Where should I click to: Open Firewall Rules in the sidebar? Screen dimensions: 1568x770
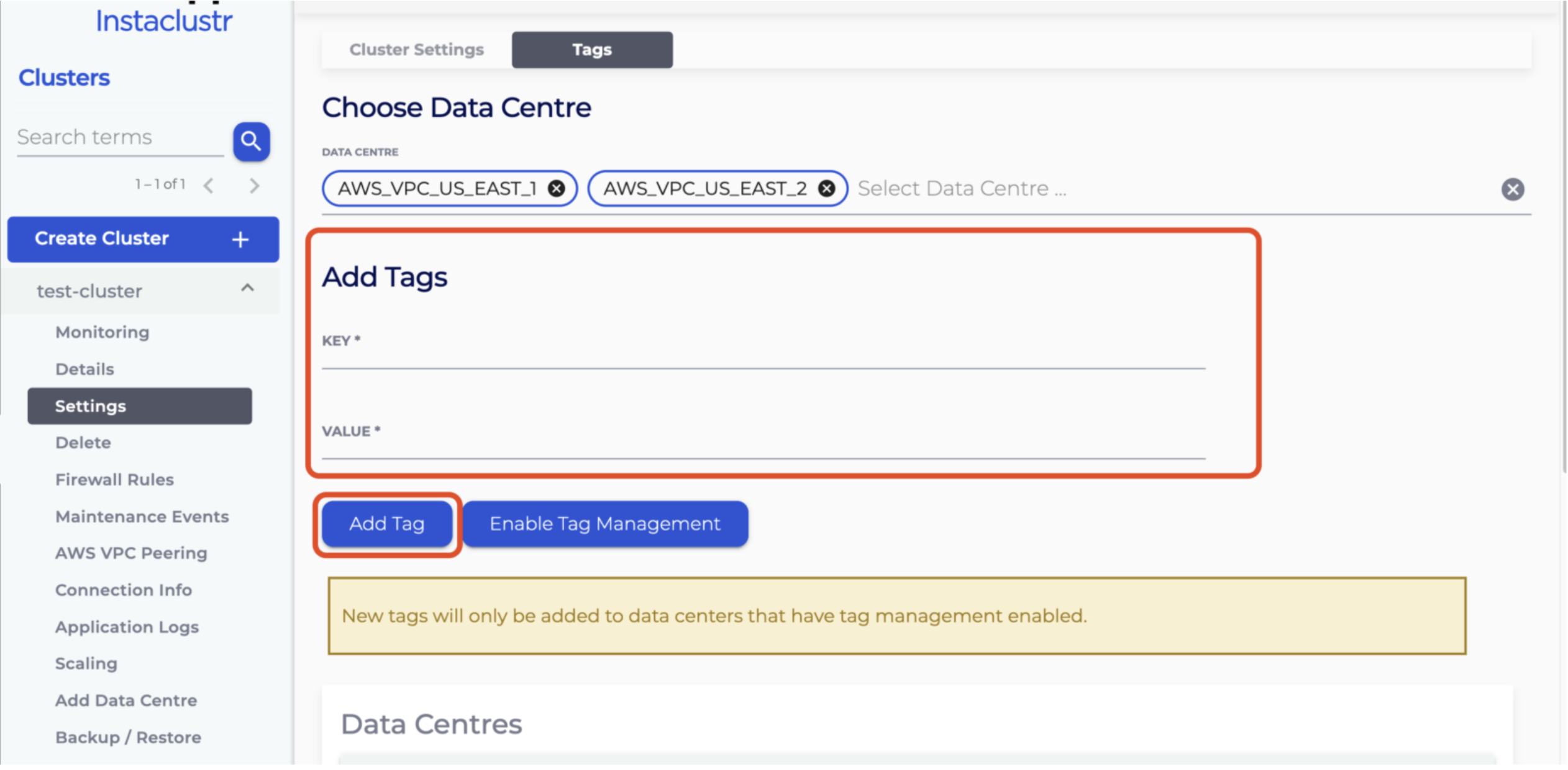click(114, 480)
